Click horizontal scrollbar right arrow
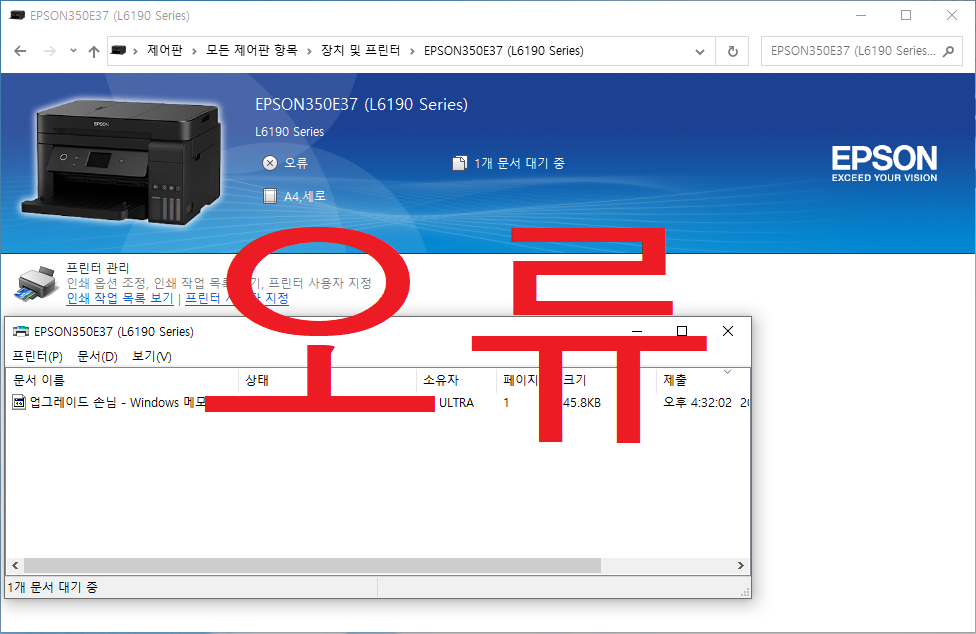 tap(741, 566)
